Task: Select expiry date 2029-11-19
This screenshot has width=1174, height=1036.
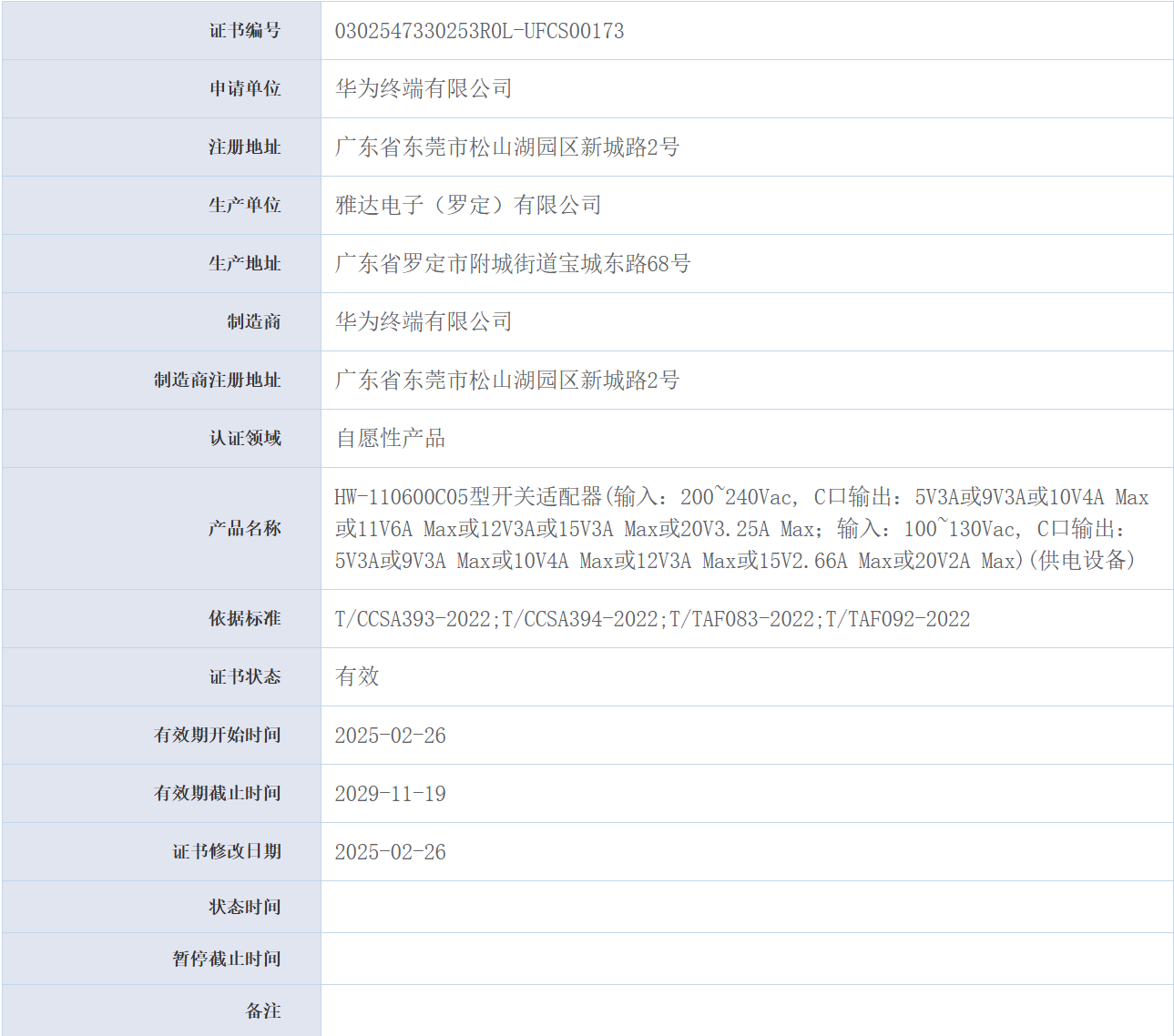Action: tap(390, 794)
